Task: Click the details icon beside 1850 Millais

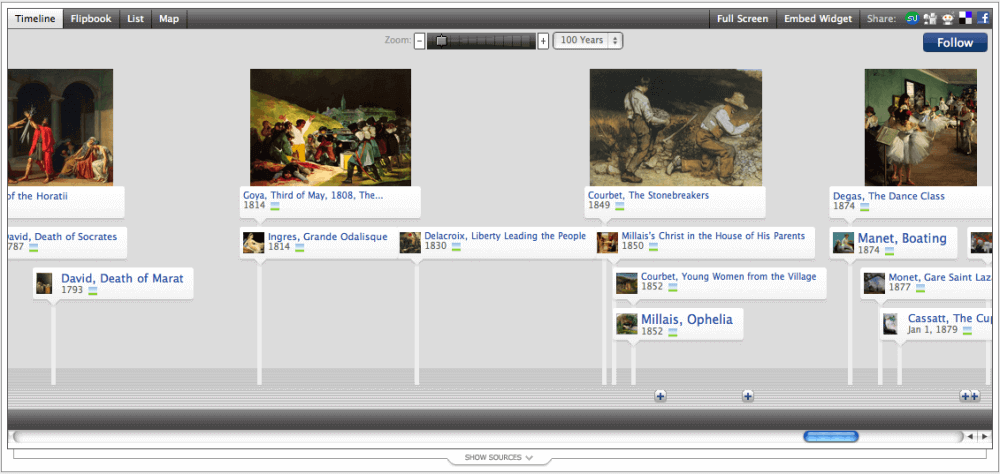Action: (x=653, y=247)
